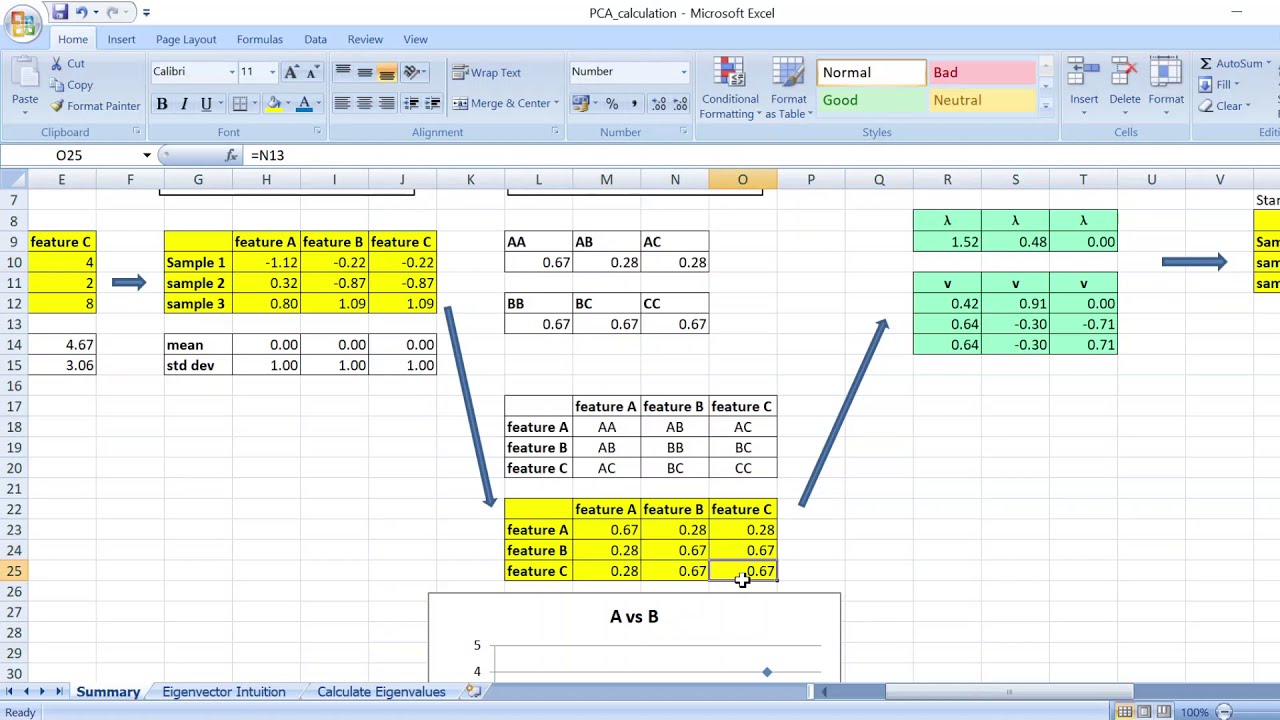Switch to the Page Layout tab

(186, 39)
